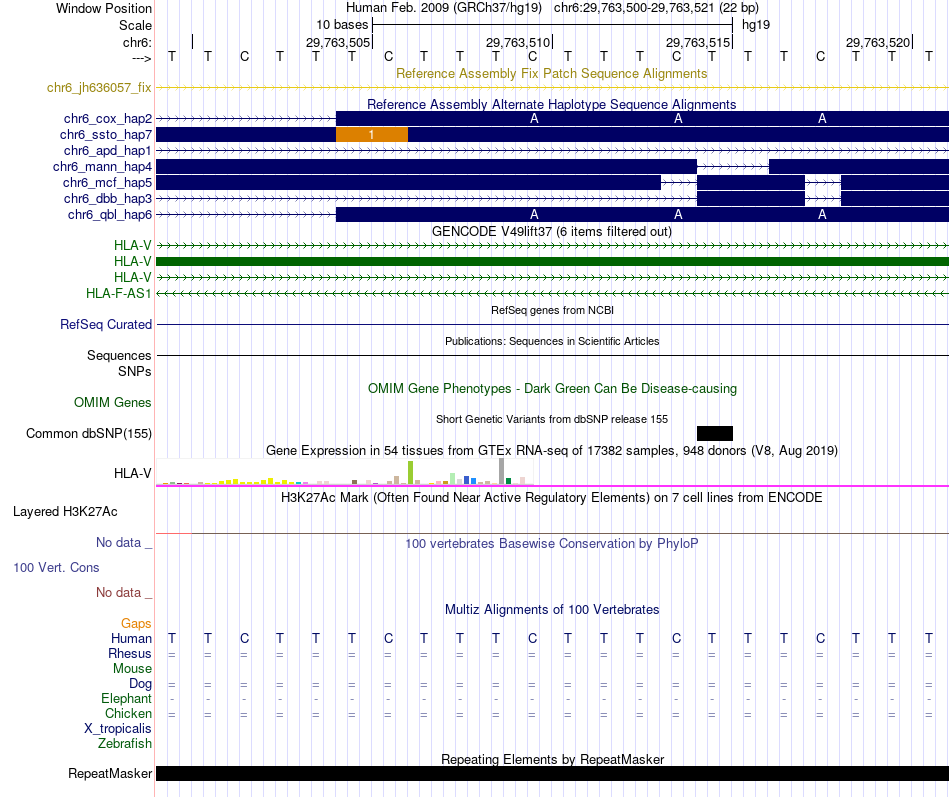Select the chr6_ssto_hap7 haplotype label
Screen dimensions: 950x797
(106, 135)
